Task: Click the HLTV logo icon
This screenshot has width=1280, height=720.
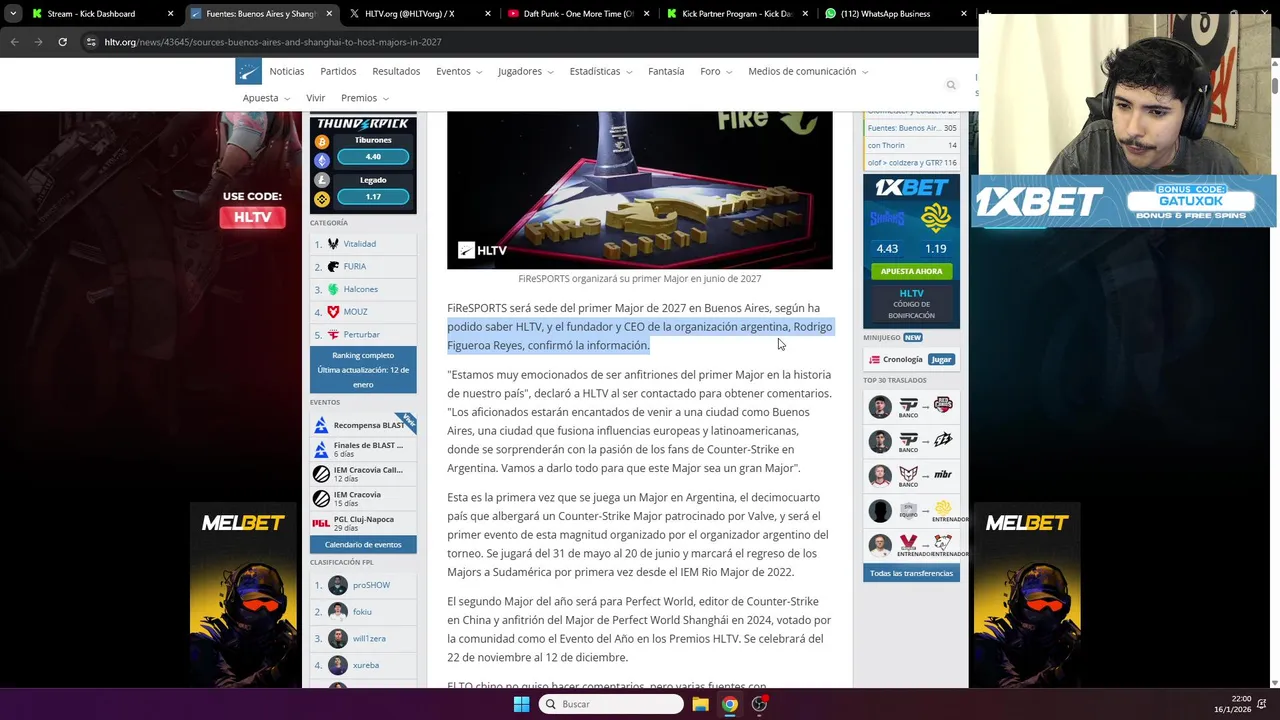Action: tap(248, 71)
